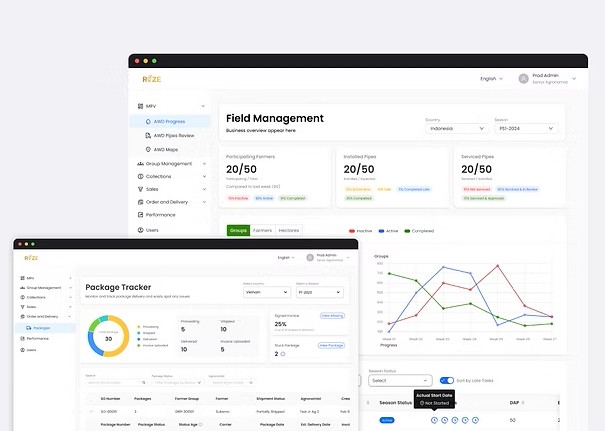Click the info icon next to Stuck Package count
This screenshot has width=605, height=431.
(283, 354)
